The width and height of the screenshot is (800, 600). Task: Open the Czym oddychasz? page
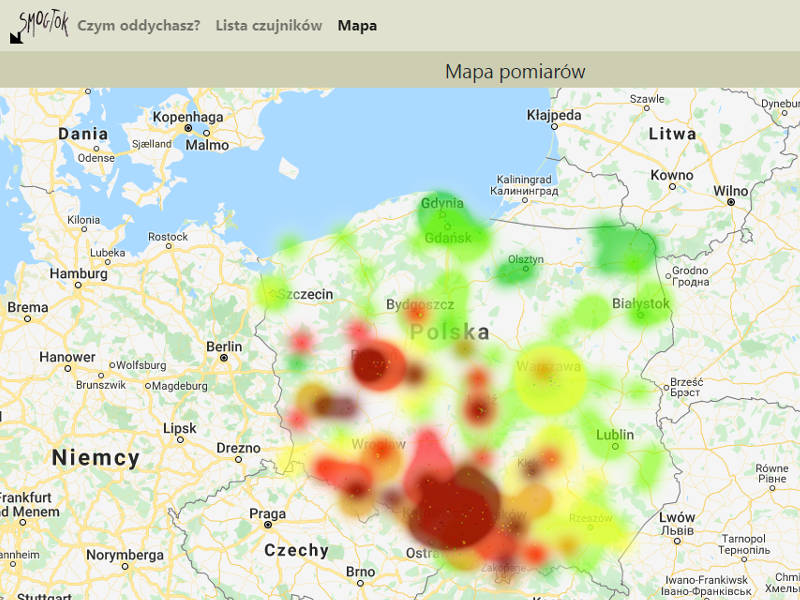pos(140,25)
